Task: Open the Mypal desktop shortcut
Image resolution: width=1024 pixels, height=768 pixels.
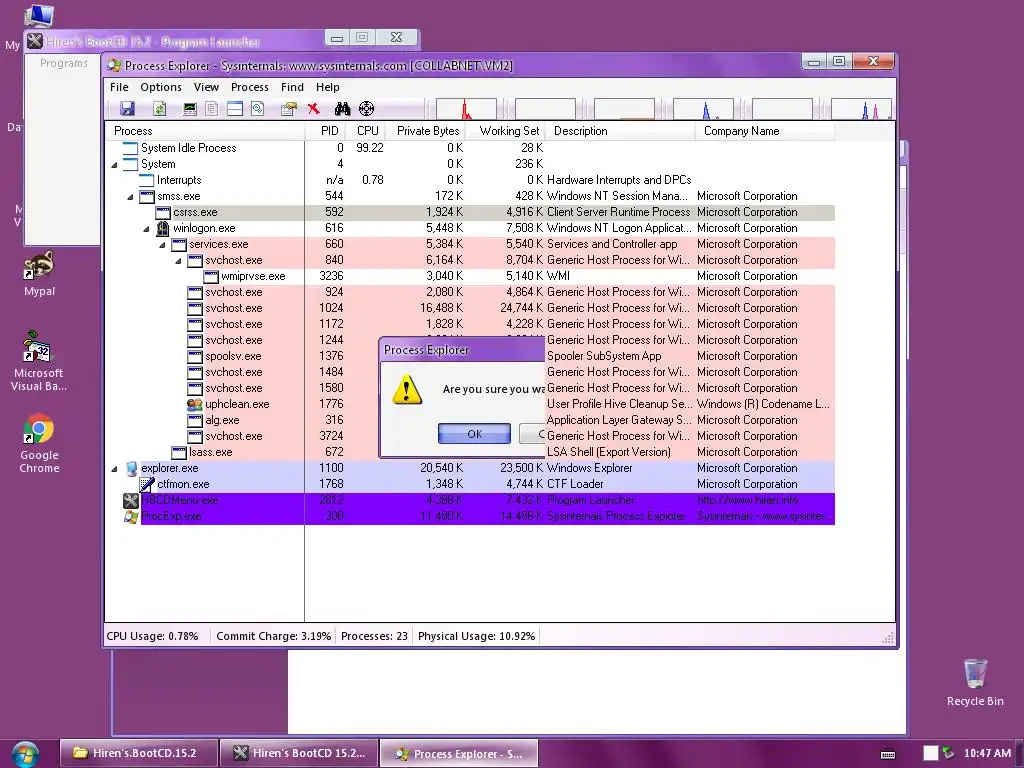Action: tap(39, 274)
